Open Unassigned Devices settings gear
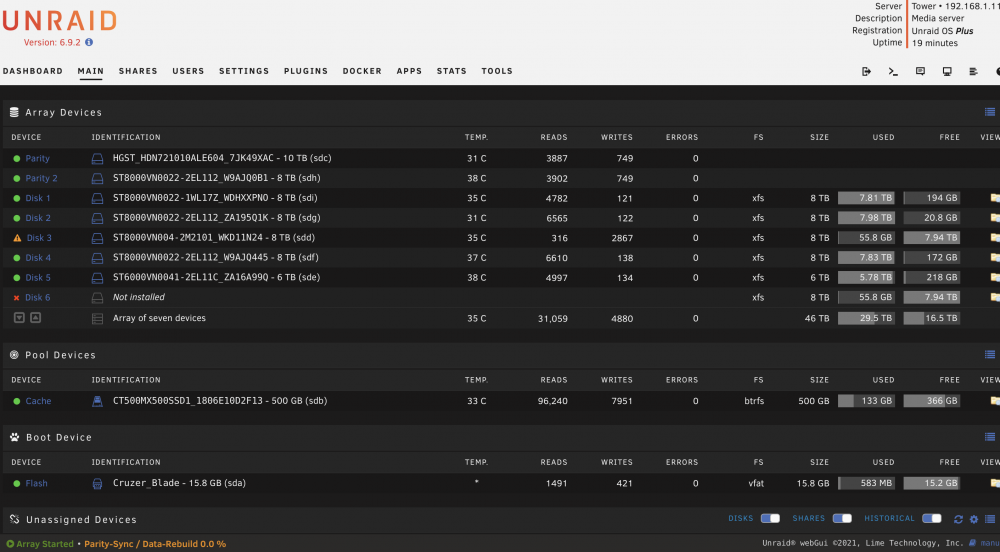This screenshot has height=552, width=1000. click(x=974, y=519)
